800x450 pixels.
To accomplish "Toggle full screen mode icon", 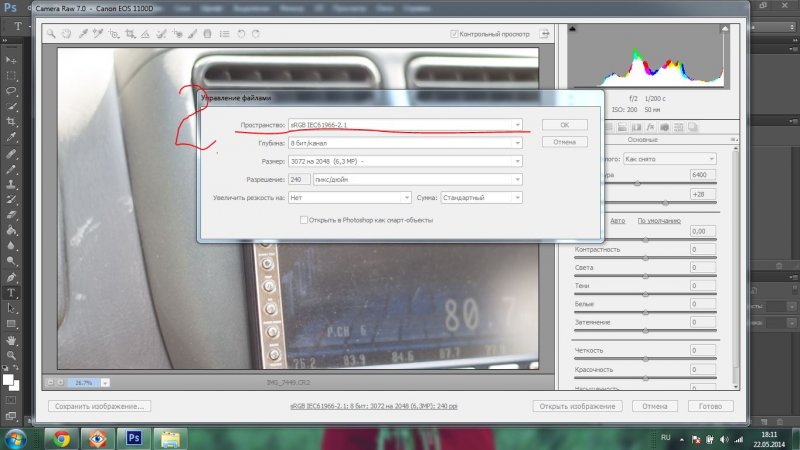I will pyautogui.click(x=545, y=34).
